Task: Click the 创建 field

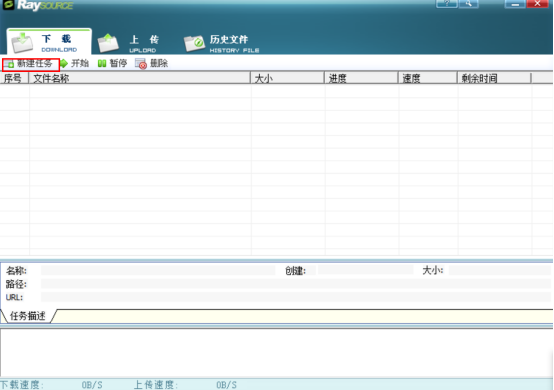Action: tap(365, 270)
